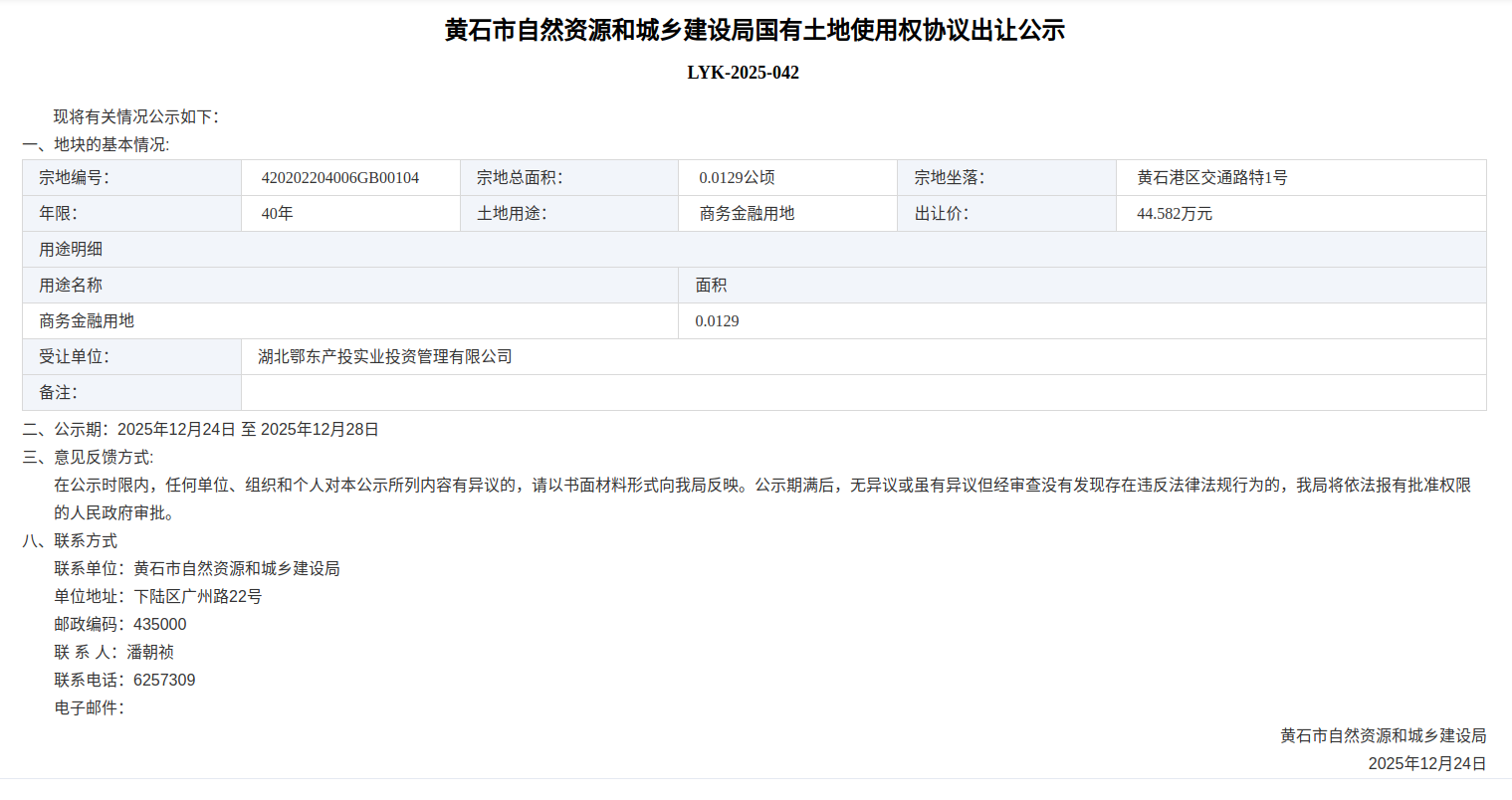The width and height of the screenshot is (1512, 800).
Task: Select parcel number 420202204006GB00104 cell
Action: pyautogui.click(x=340, y=178)
